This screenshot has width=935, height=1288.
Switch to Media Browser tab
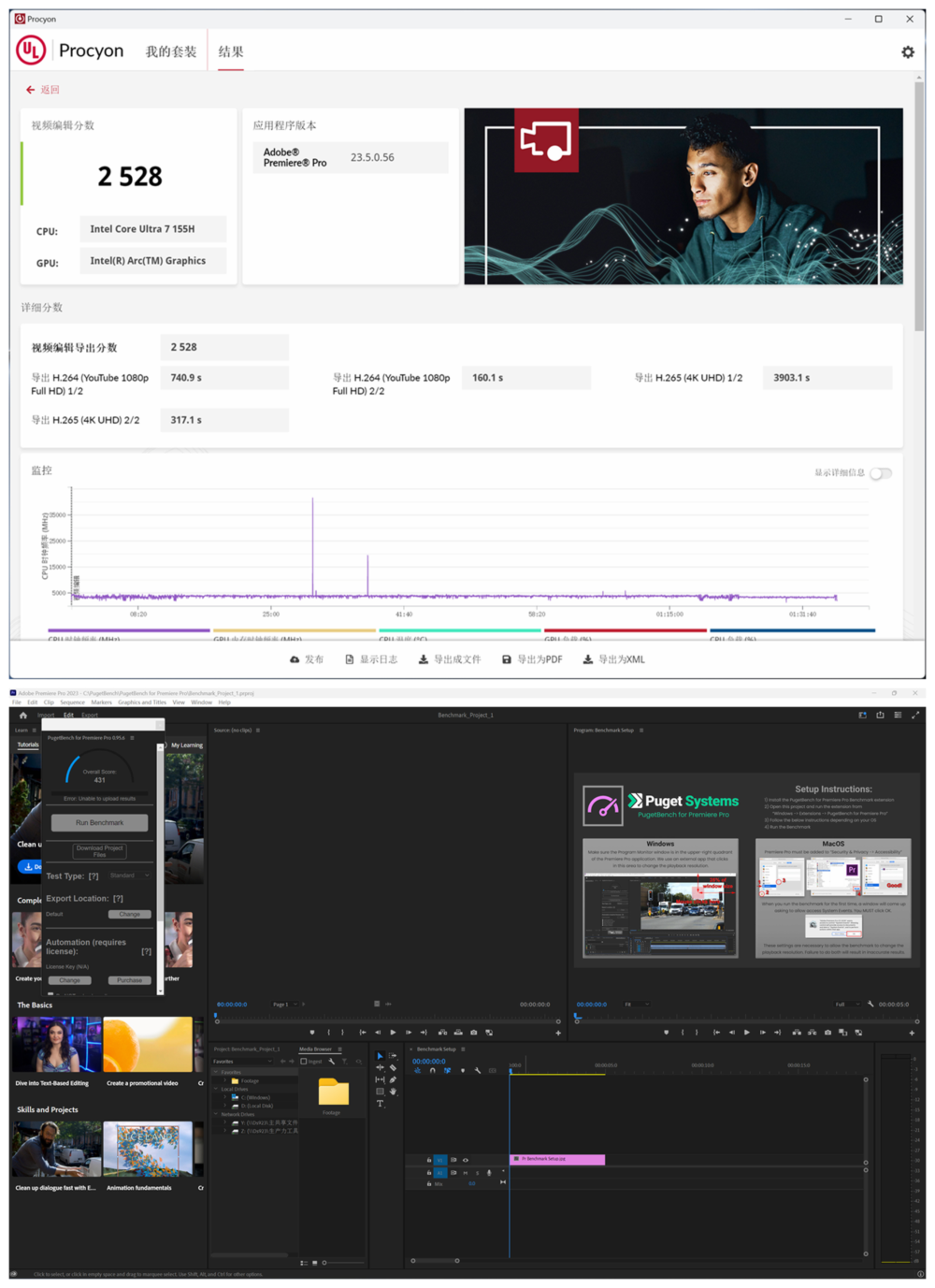coord(315,1049)
